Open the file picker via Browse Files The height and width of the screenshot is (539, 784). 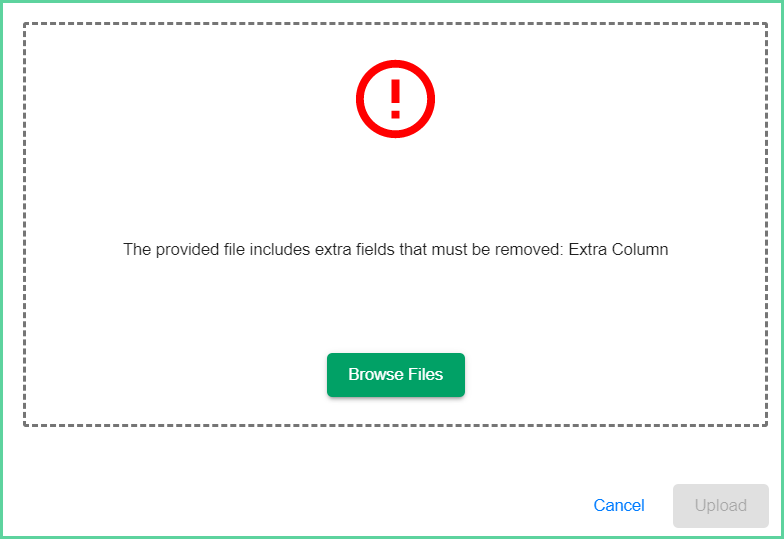[396, 374]
